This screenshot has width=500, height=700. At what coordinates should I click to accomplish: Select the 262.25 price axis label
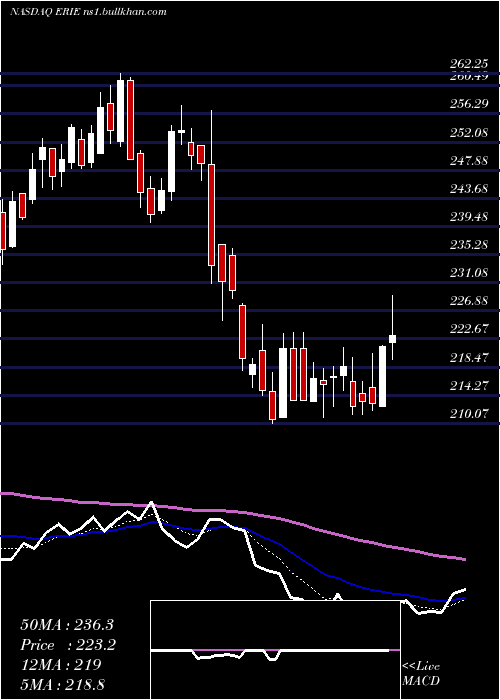[469, 64]
